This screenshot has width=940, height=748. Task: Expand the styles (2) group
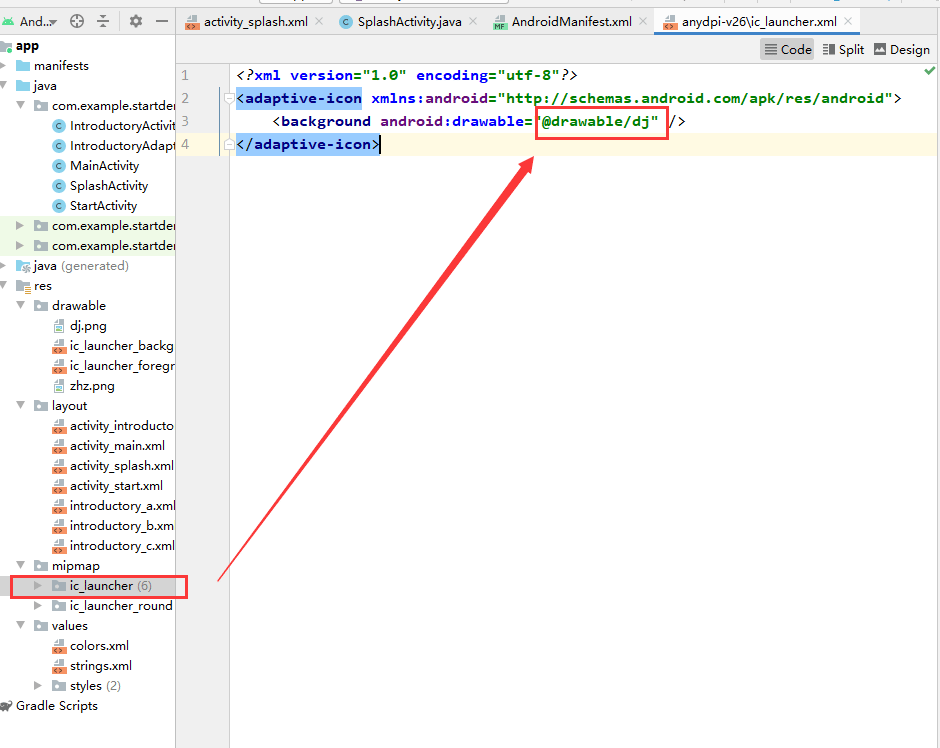point(37,686)
